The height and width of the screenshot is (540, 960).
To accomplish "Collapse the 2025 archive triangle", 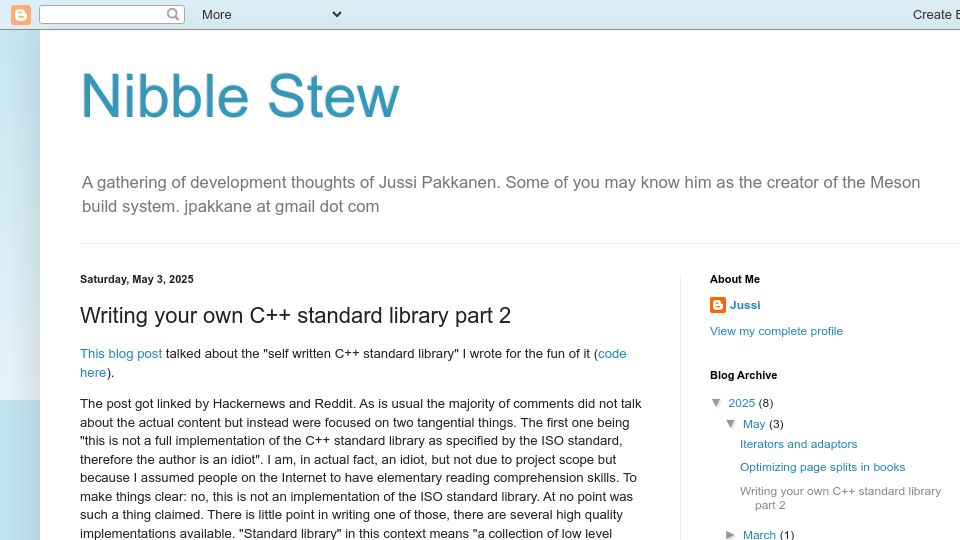I will [716, 403].
